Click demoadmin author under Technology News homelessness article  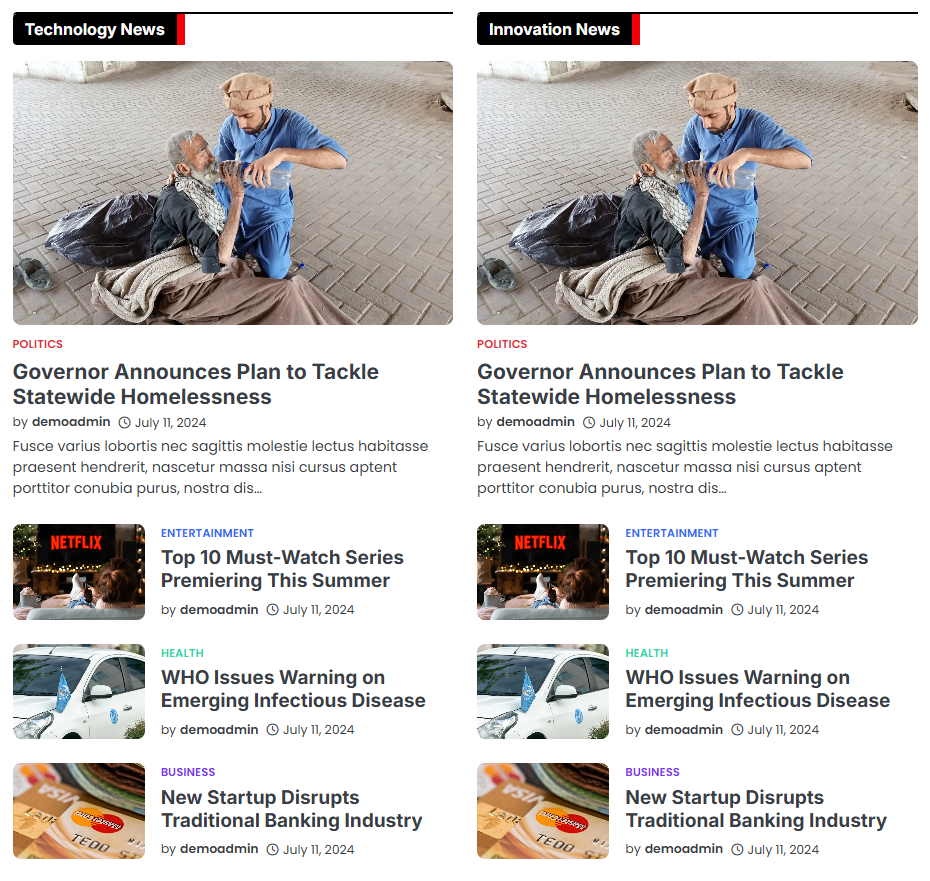pos(71,422)
